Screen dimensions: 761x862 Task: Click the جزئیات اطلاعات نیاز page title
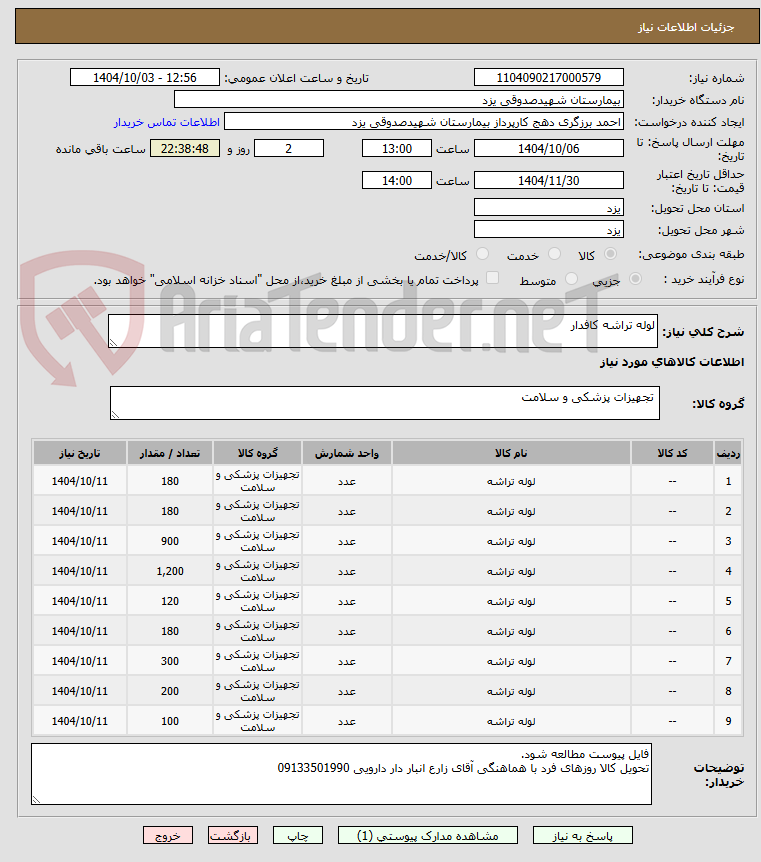[x=686, y=27]
